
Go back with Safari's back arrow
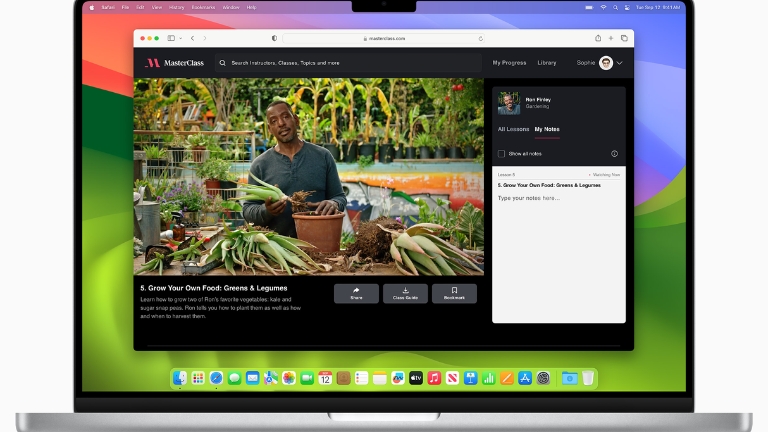pyautogui.click(x=193, y=38)
